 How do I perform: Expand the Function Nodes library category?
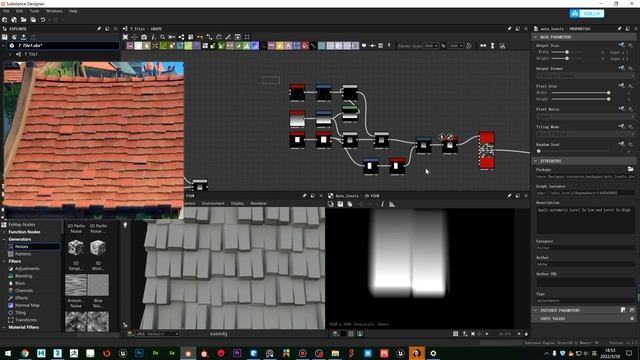[4, 232]
